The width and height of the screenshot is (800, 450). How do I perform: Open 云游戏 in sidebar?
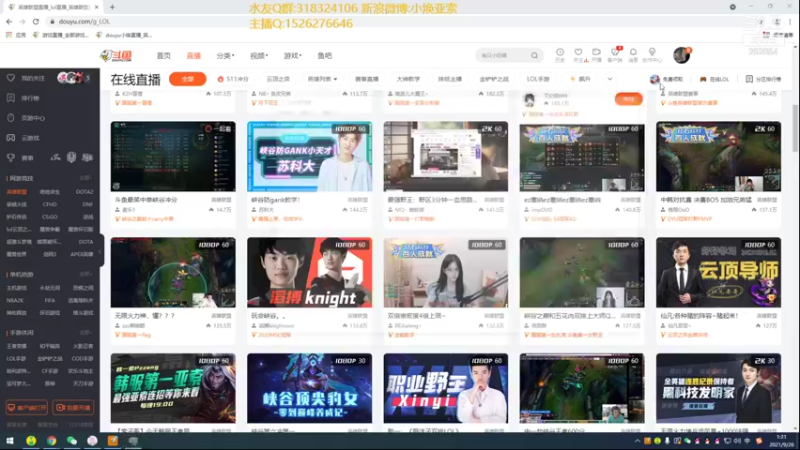click(x=24, y=138)
